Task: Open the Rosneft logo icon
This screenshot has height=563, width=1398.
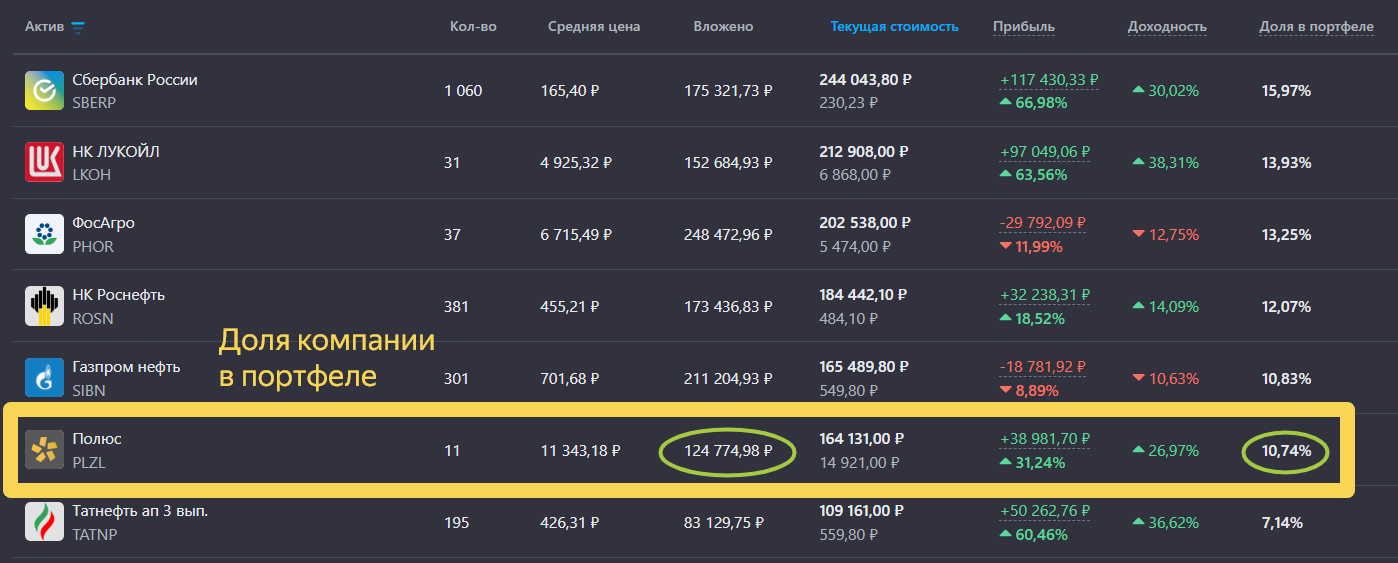Action: (x=44, y=307)
